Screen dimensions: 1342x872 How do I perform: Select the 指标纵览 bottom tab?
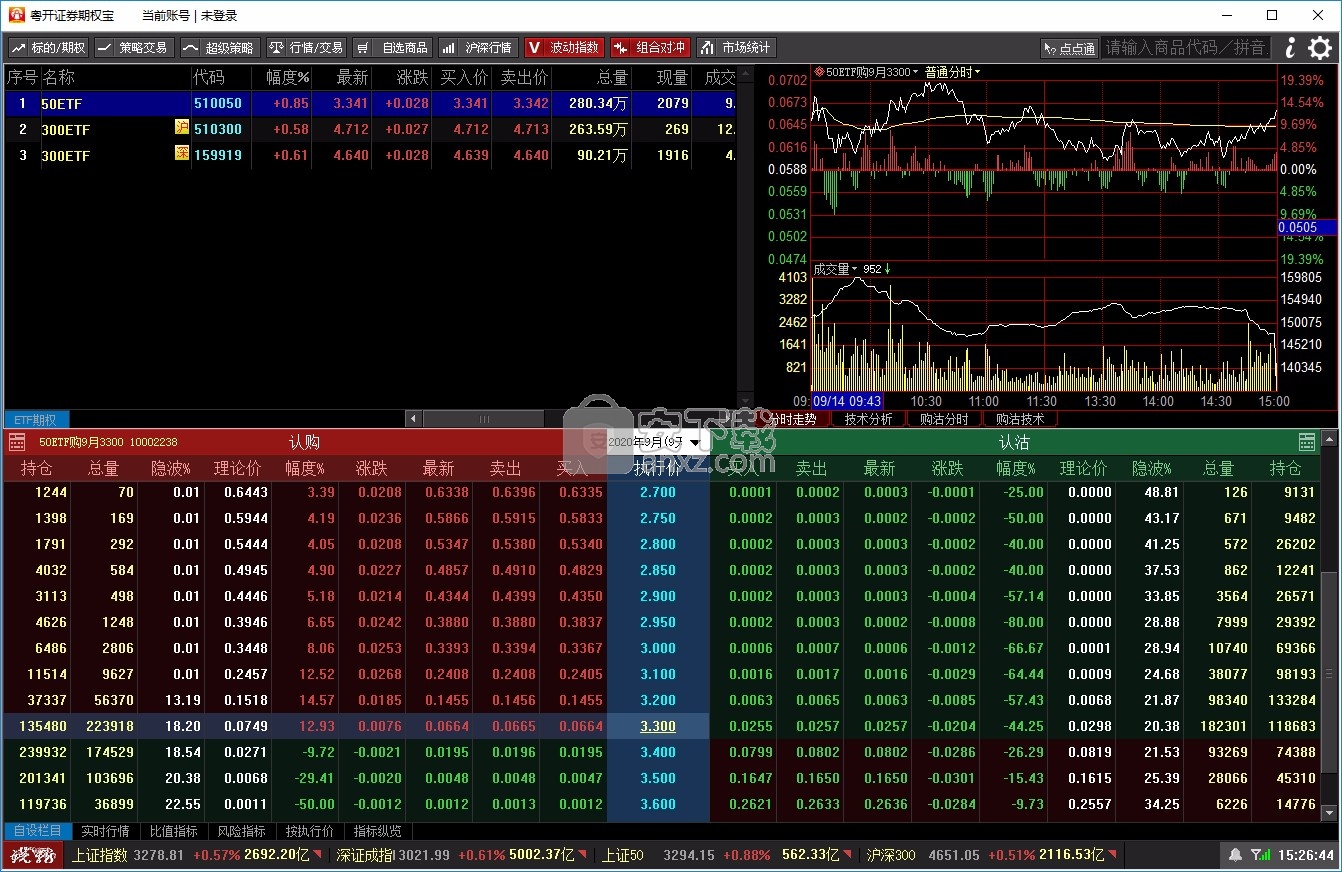coord(378,831)
